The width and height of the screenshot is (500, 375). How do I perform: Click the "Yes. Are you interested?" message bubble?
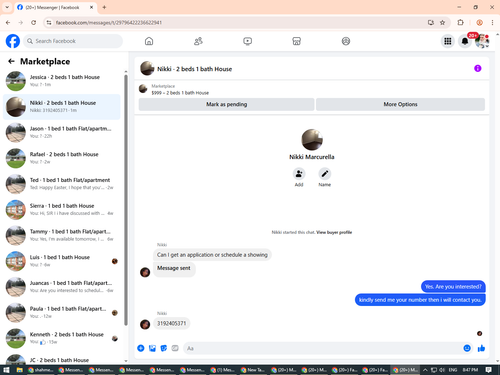[453, 287]
